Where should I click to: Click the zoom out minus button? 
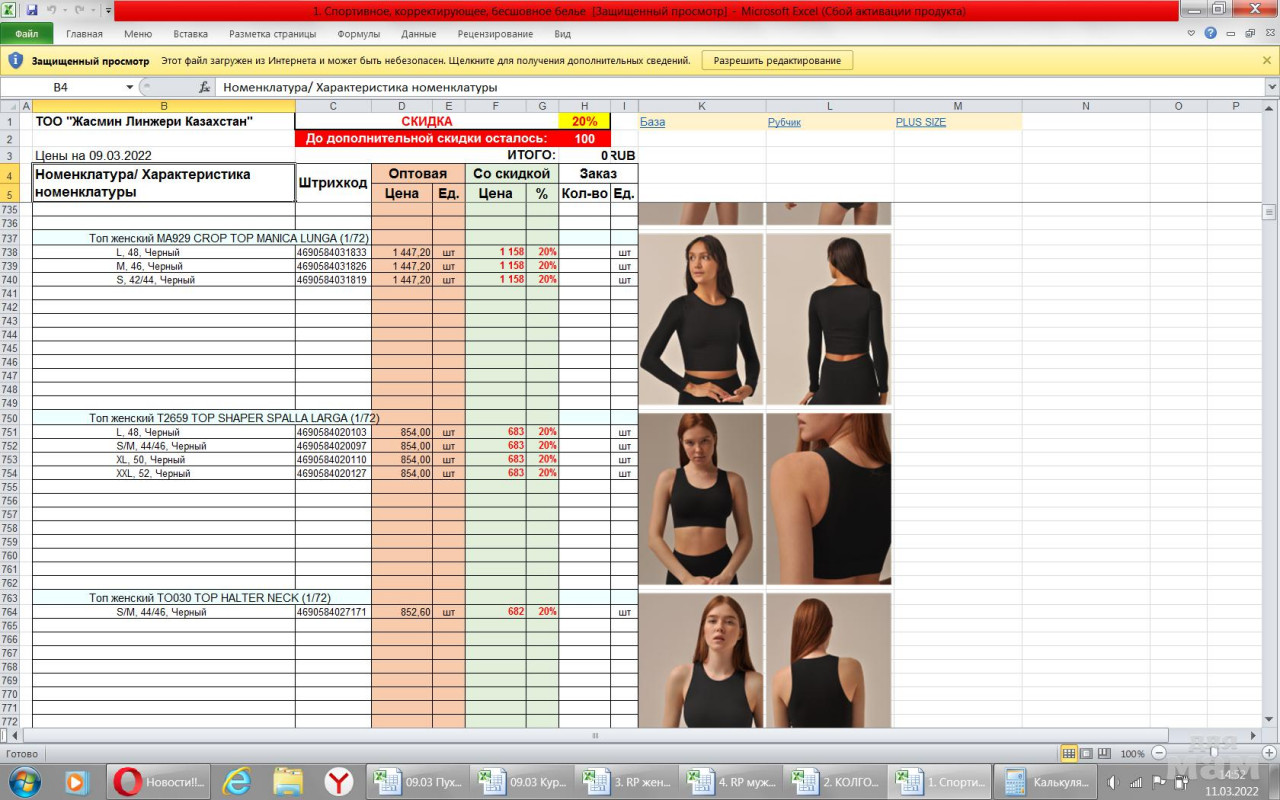(x=1159, y=753)
